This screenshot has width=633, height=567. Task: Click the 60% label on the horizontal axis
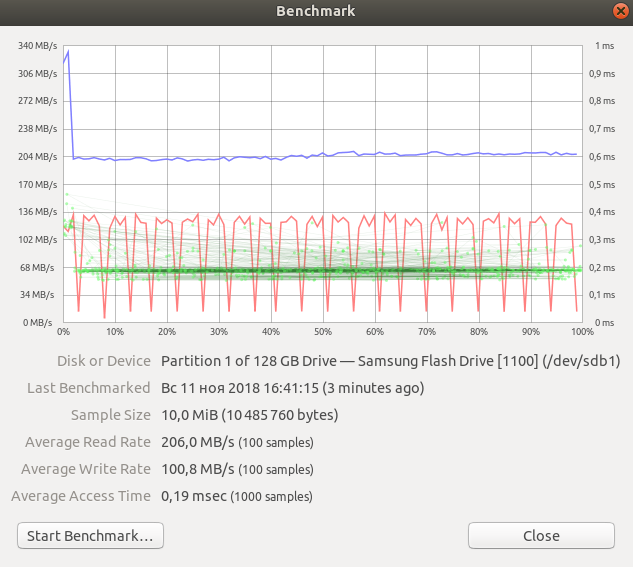coord(375,332)
